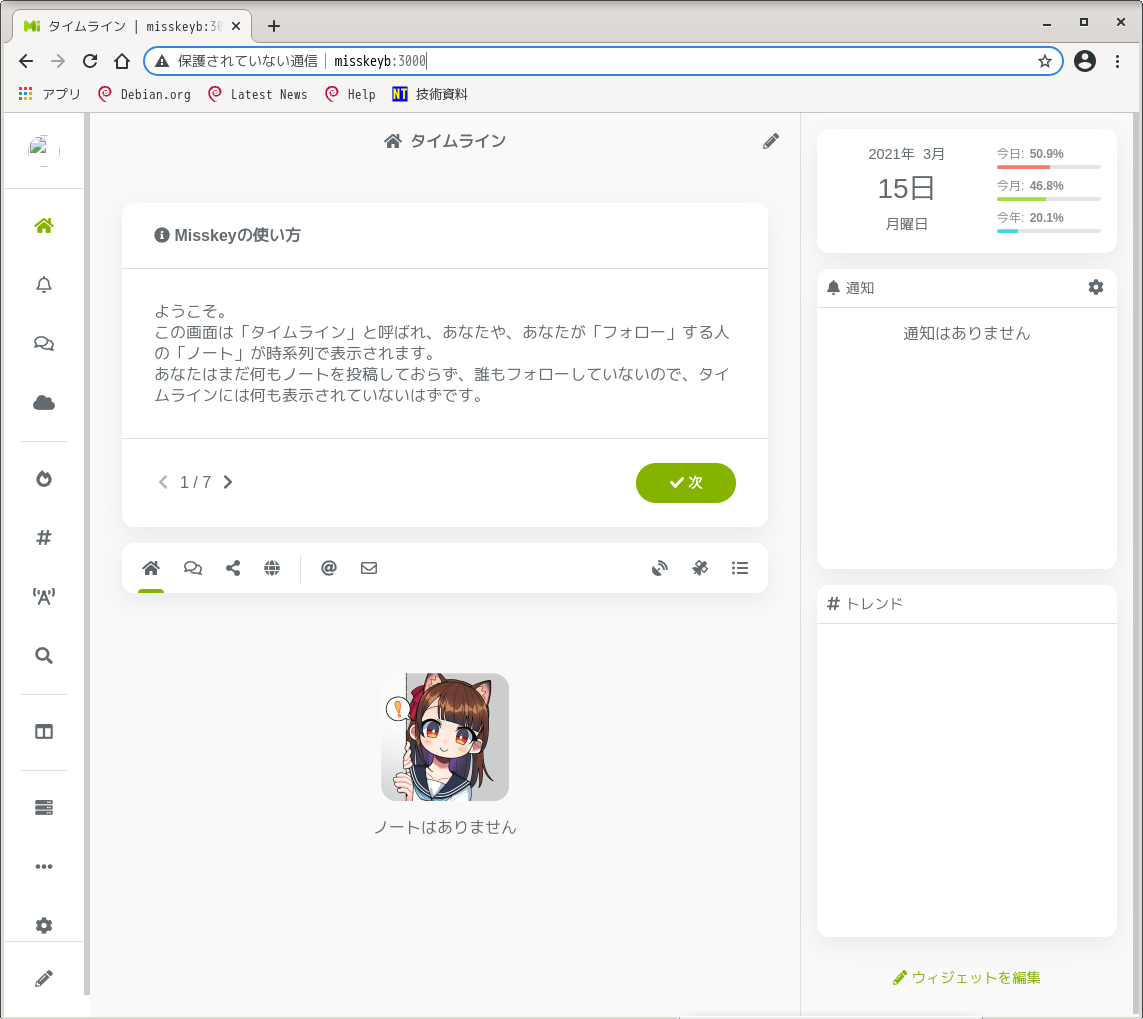1143x1019 pixels.
Task: Open Debian.org bookmark
Action: pyautogui.click(x=144, y=94)
